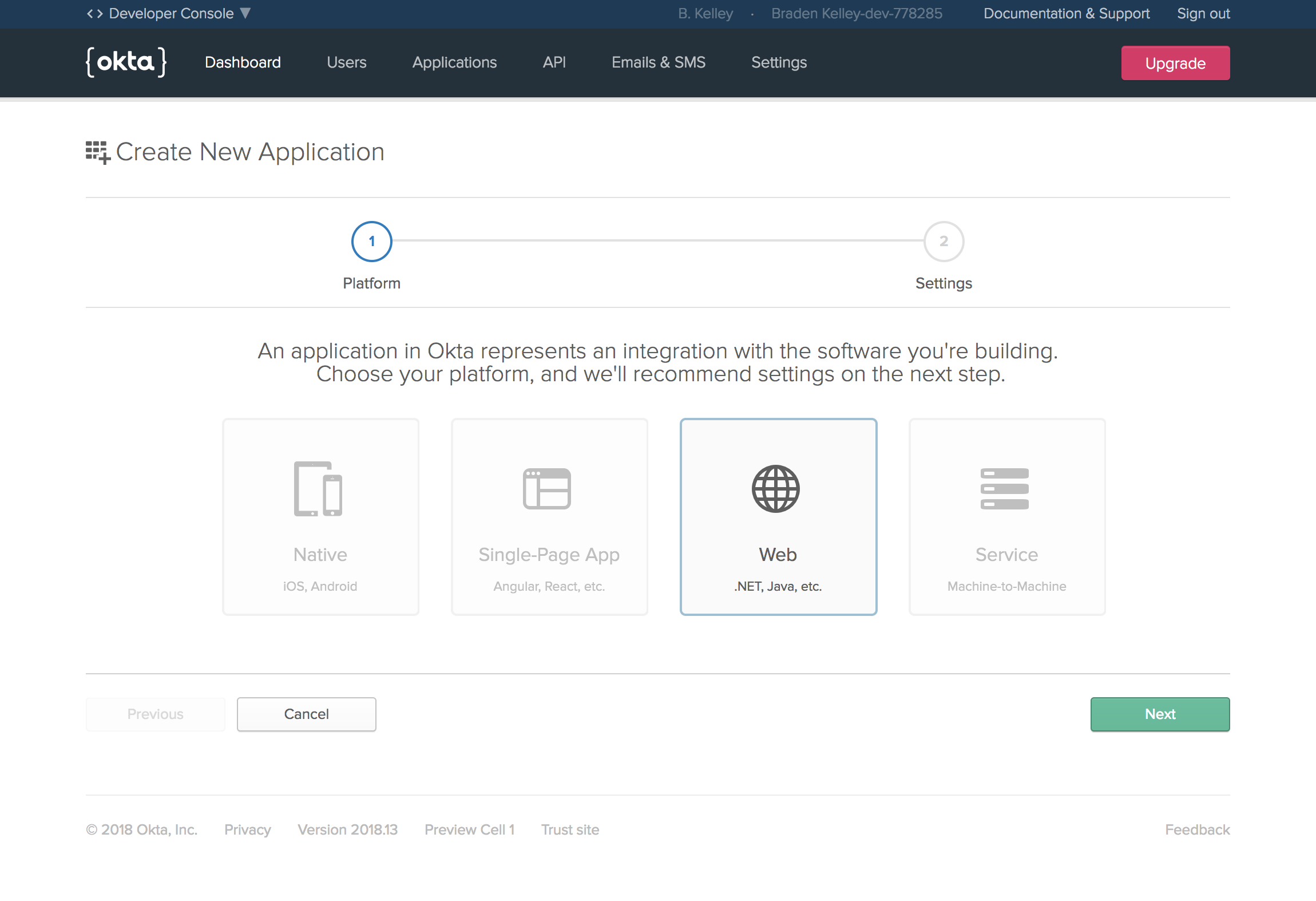Image resolution: width=1316 pixels, height=901 pixels.
Task: Open the Applications menu
Action: click(x=454, y=62)
